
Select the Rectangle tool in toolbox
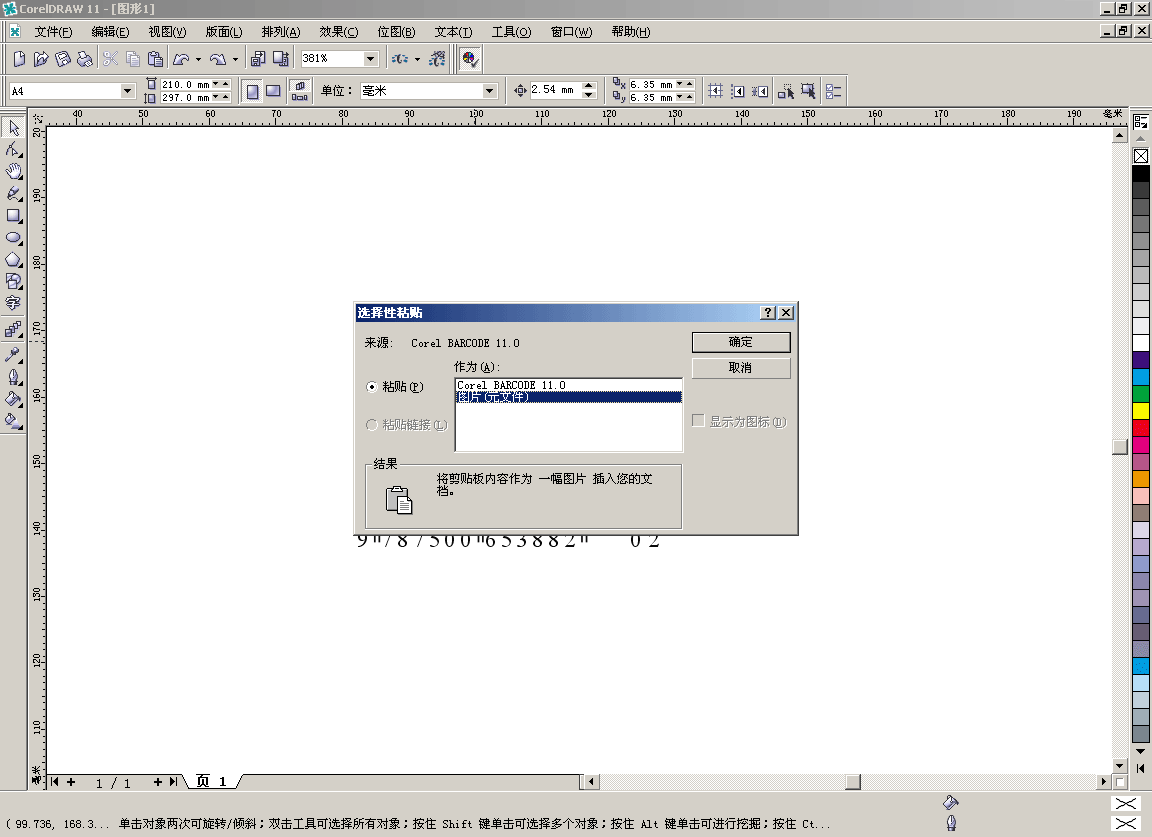point(13,215)
